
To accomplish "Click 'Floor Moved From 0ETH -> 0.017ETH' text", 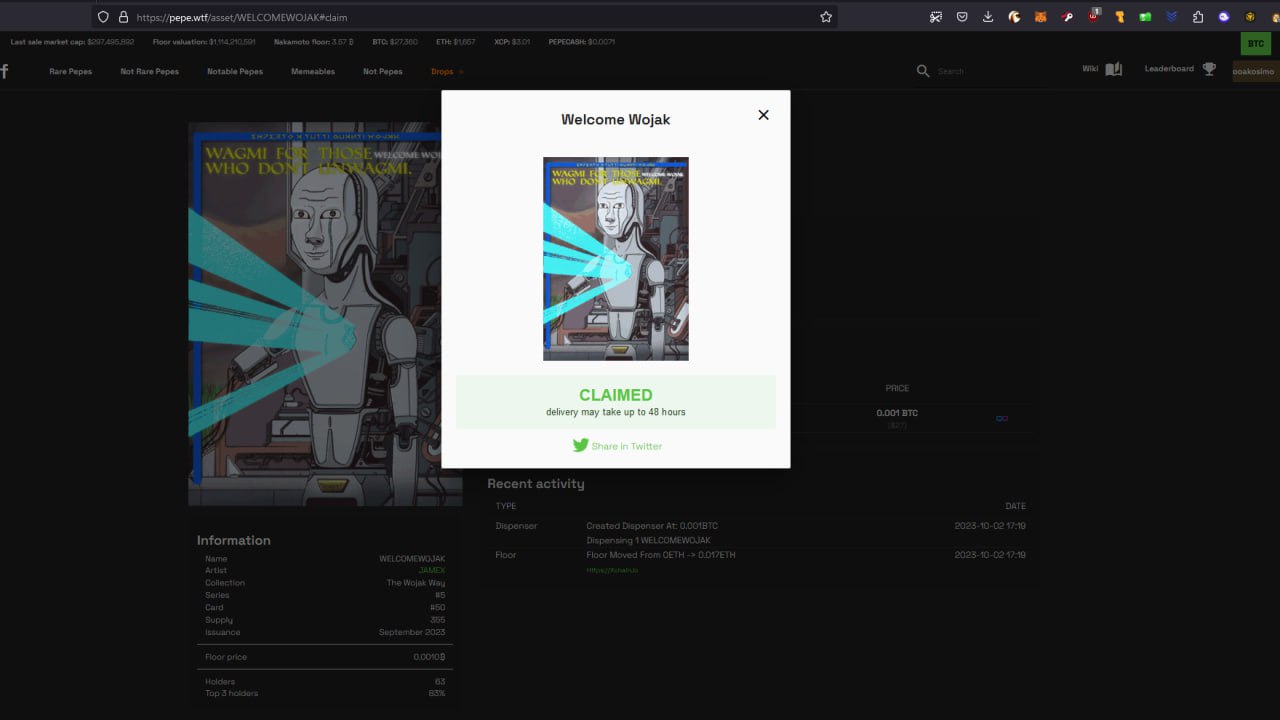I will [x=661, y=555].
